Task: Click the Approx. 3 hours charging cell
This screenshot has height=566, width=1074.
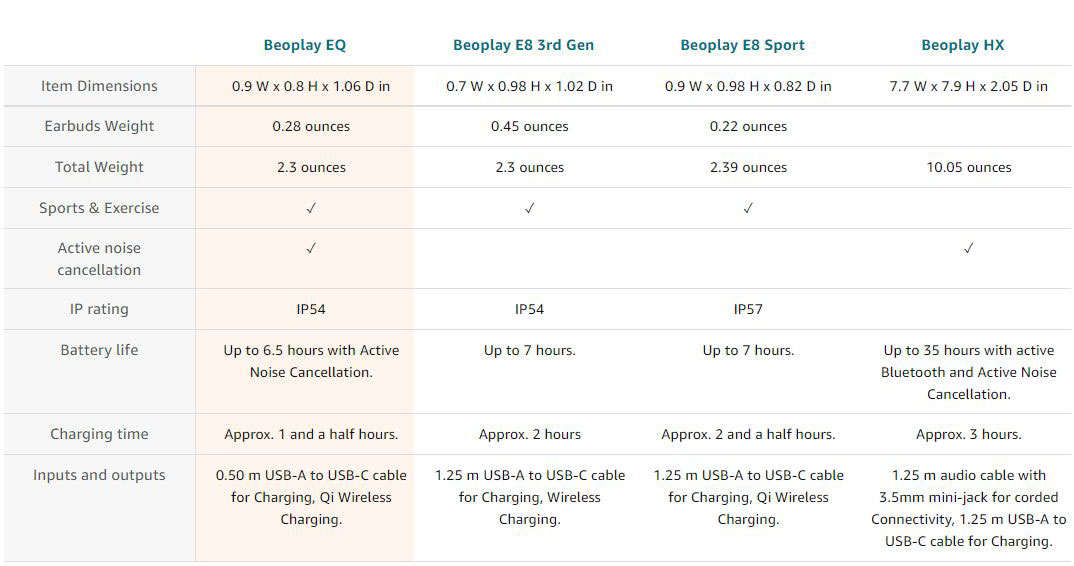Action: pos(969,434)
